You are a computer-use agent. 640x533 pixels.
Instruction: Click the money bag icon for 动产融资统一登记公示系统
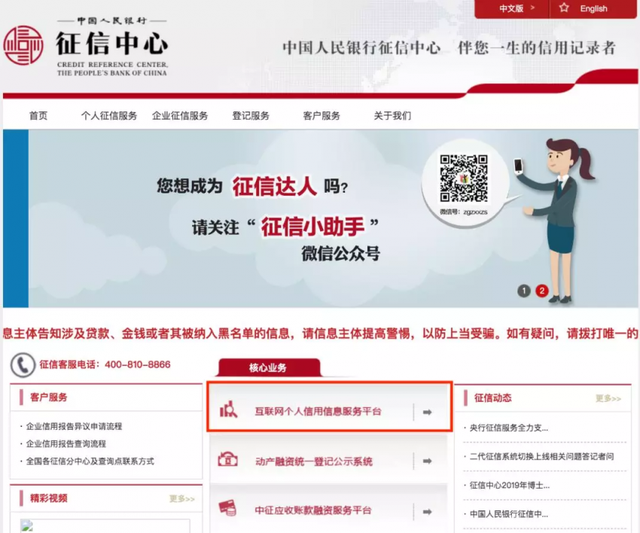(x=228, y=460)
